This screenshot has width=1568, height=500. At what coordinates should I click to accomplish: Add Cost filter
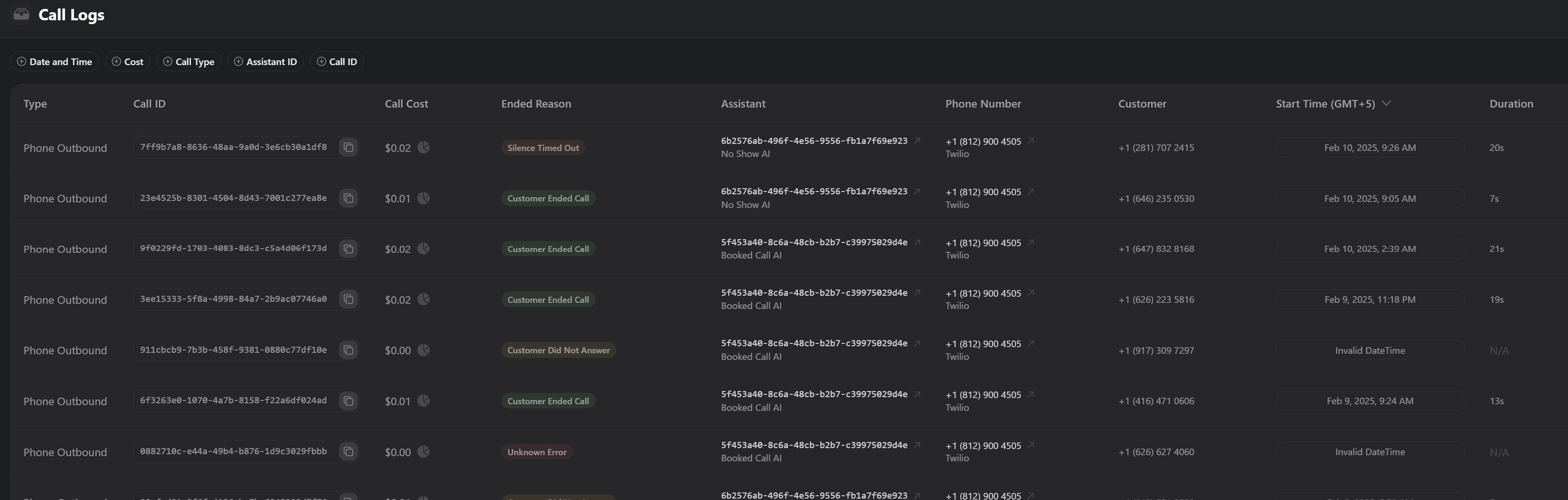127,61
